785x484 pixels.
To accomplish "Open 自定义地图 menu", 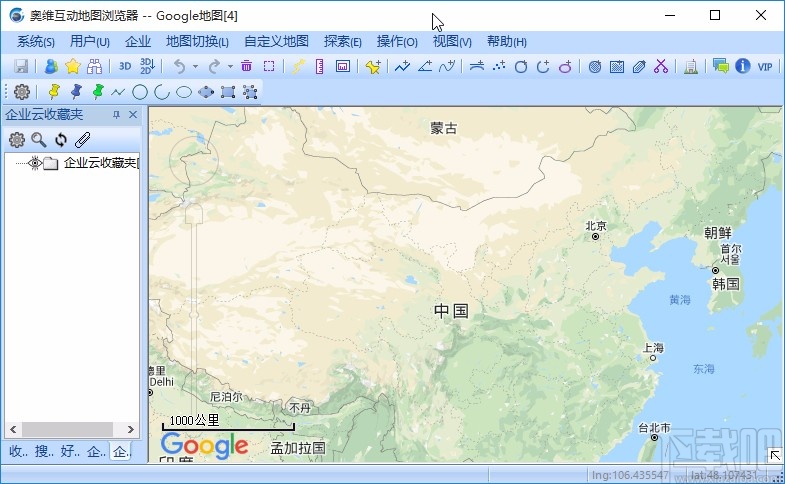I will (x=276, y=42).
